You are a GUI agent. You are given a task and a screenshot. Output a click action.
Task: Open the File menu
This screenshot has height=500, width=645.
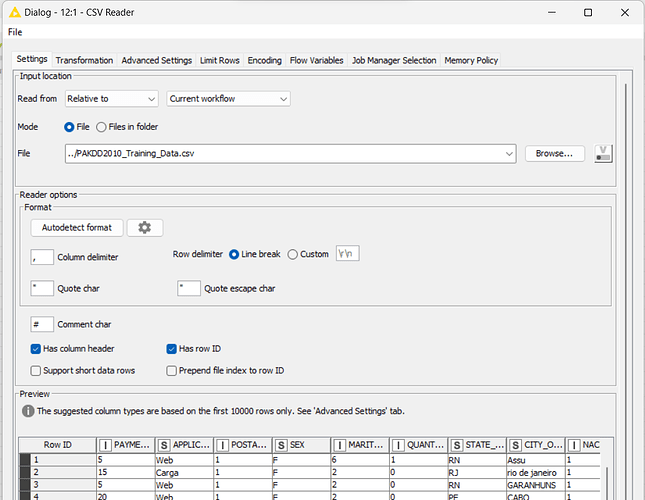(x=15, y=32)
